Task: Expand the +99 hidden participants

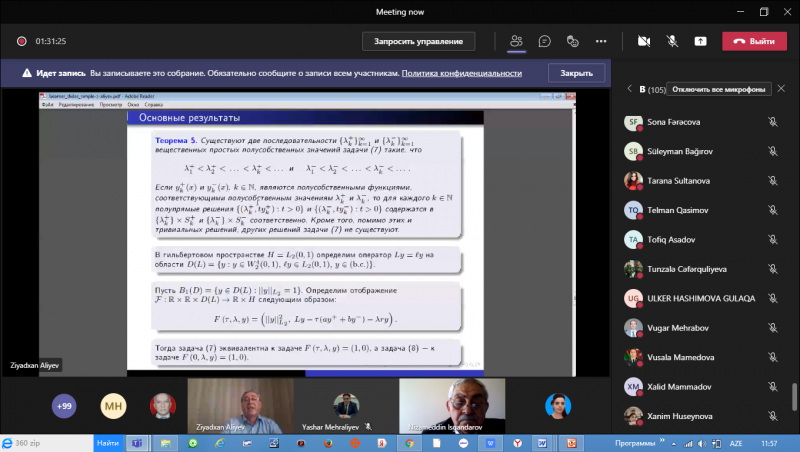Action: 64,406
